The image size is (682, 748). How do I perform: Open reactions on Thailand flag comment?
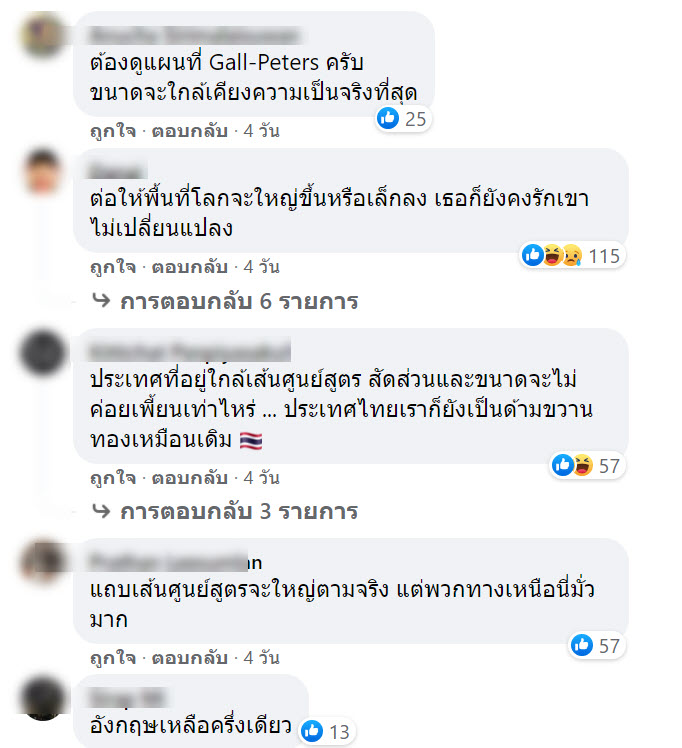587,466
